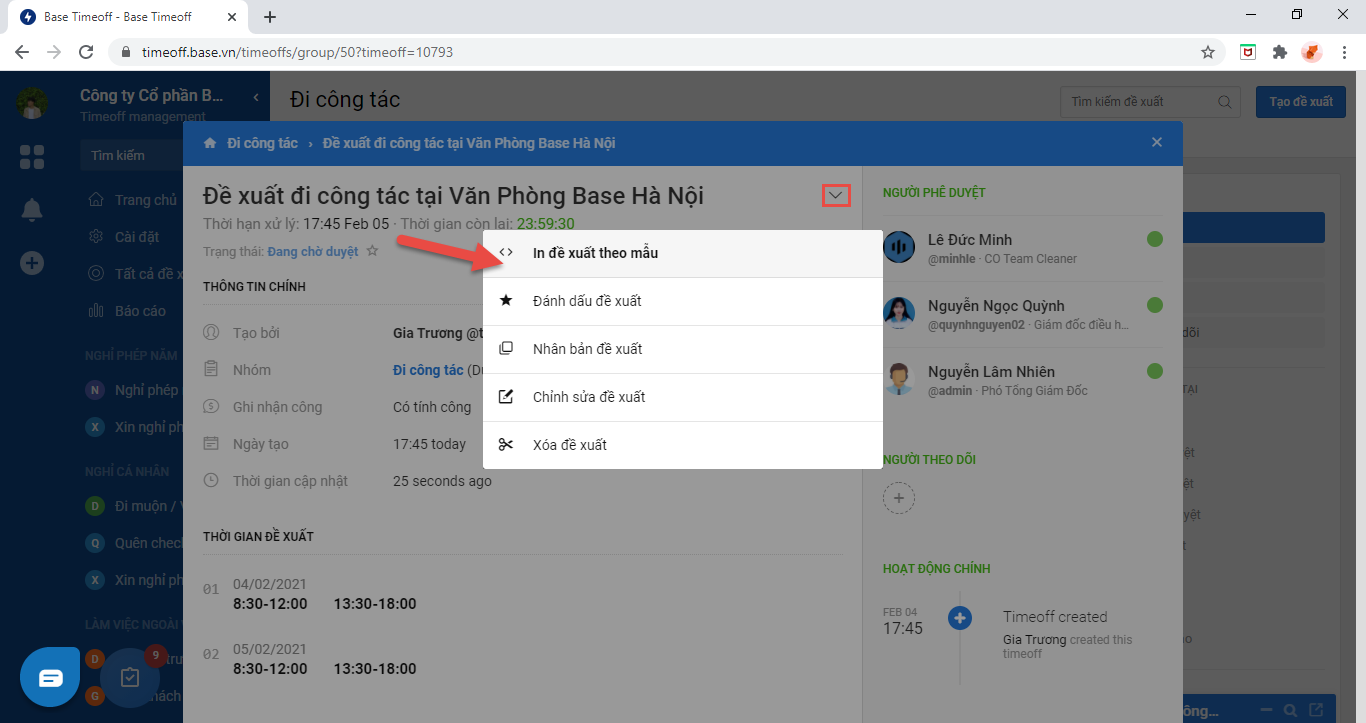Select 'In đề xuất theo mẫu' menu entry

(682, 253)
